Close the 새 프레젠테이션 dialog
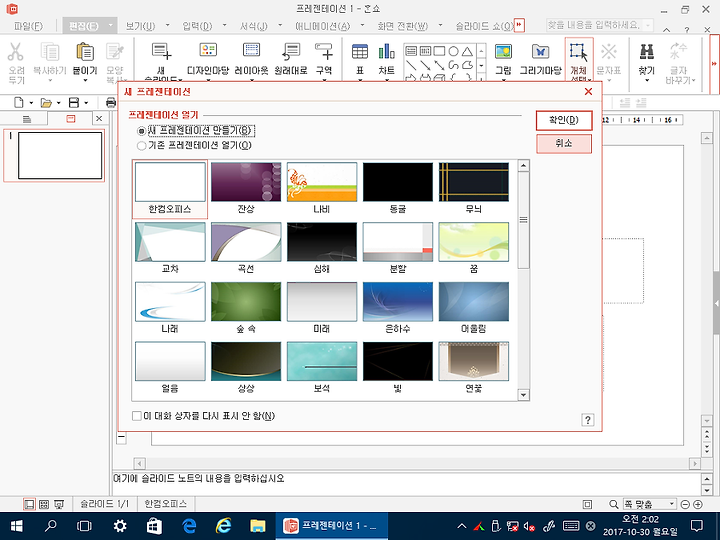This screenshot has width=720, height=540. (588, 92)
